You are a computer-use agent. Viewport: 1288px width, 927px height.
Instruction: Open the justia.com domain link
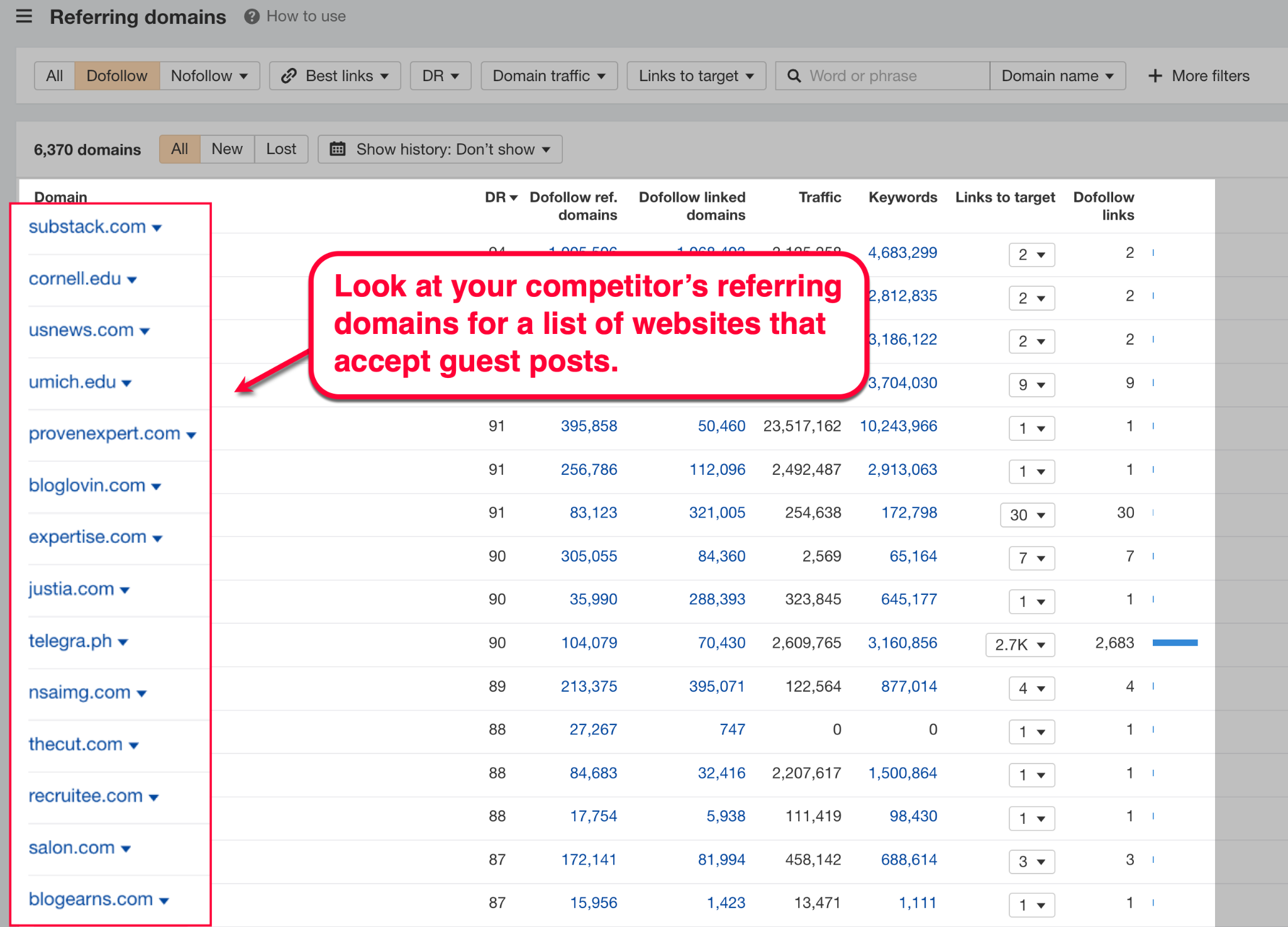[x=72, y=589]
